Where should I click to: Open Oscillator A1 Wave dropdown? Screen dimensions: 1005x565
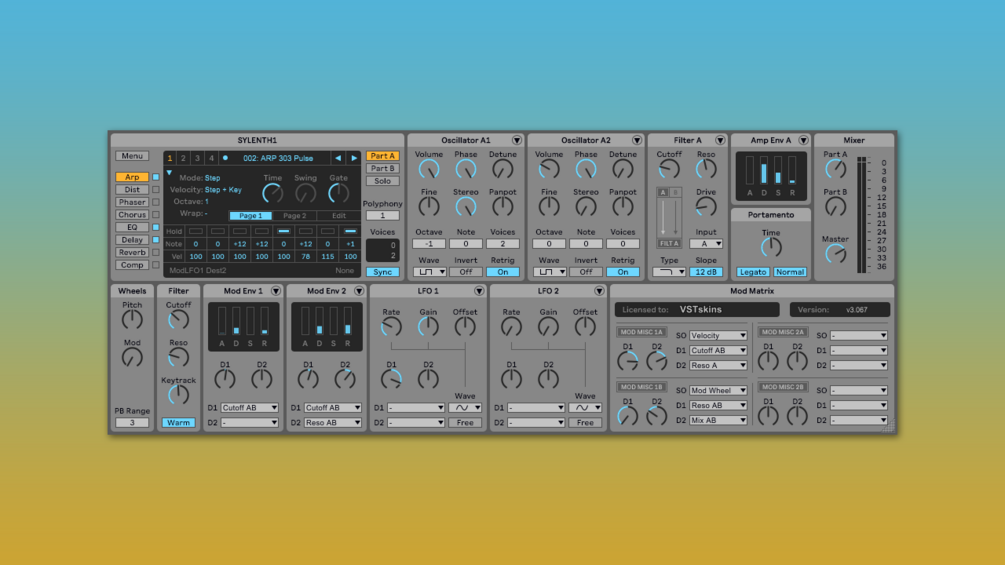pos(429,272)
